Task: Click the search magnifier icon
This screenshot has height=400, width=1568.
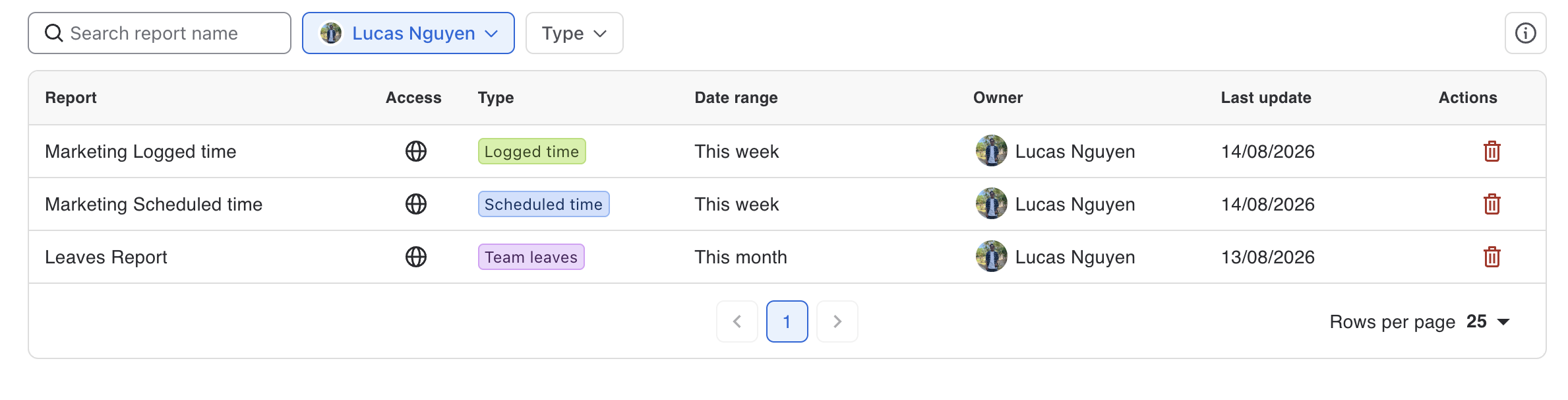Action: click(53, 33)
